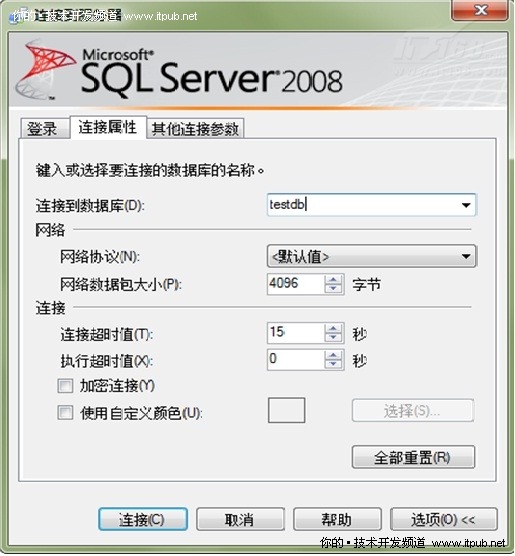
Task: Open the 网络协议 default value dropdown
Action: [x=372, y=256]
